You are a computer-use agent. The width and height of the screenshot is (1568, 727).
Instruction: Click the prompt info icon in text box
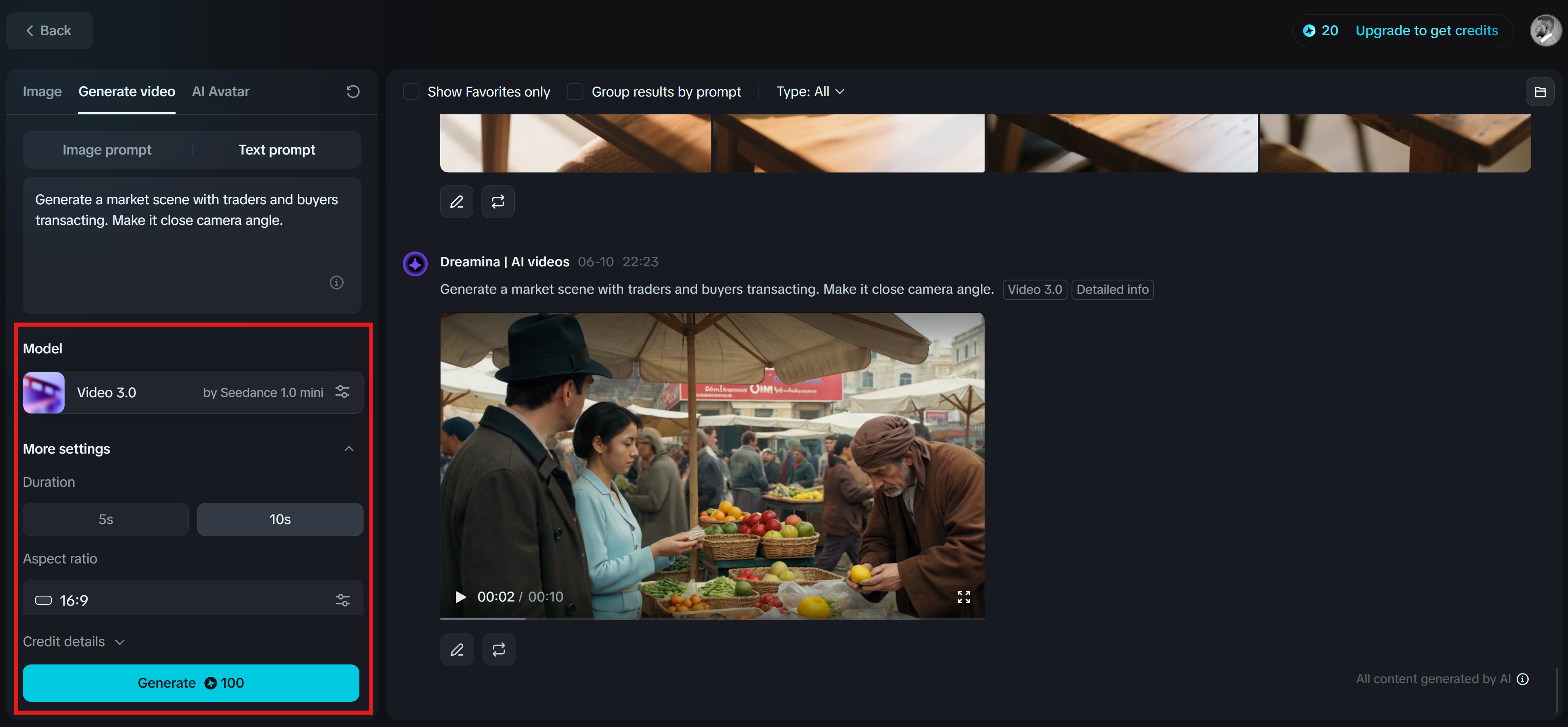(337, 283)
